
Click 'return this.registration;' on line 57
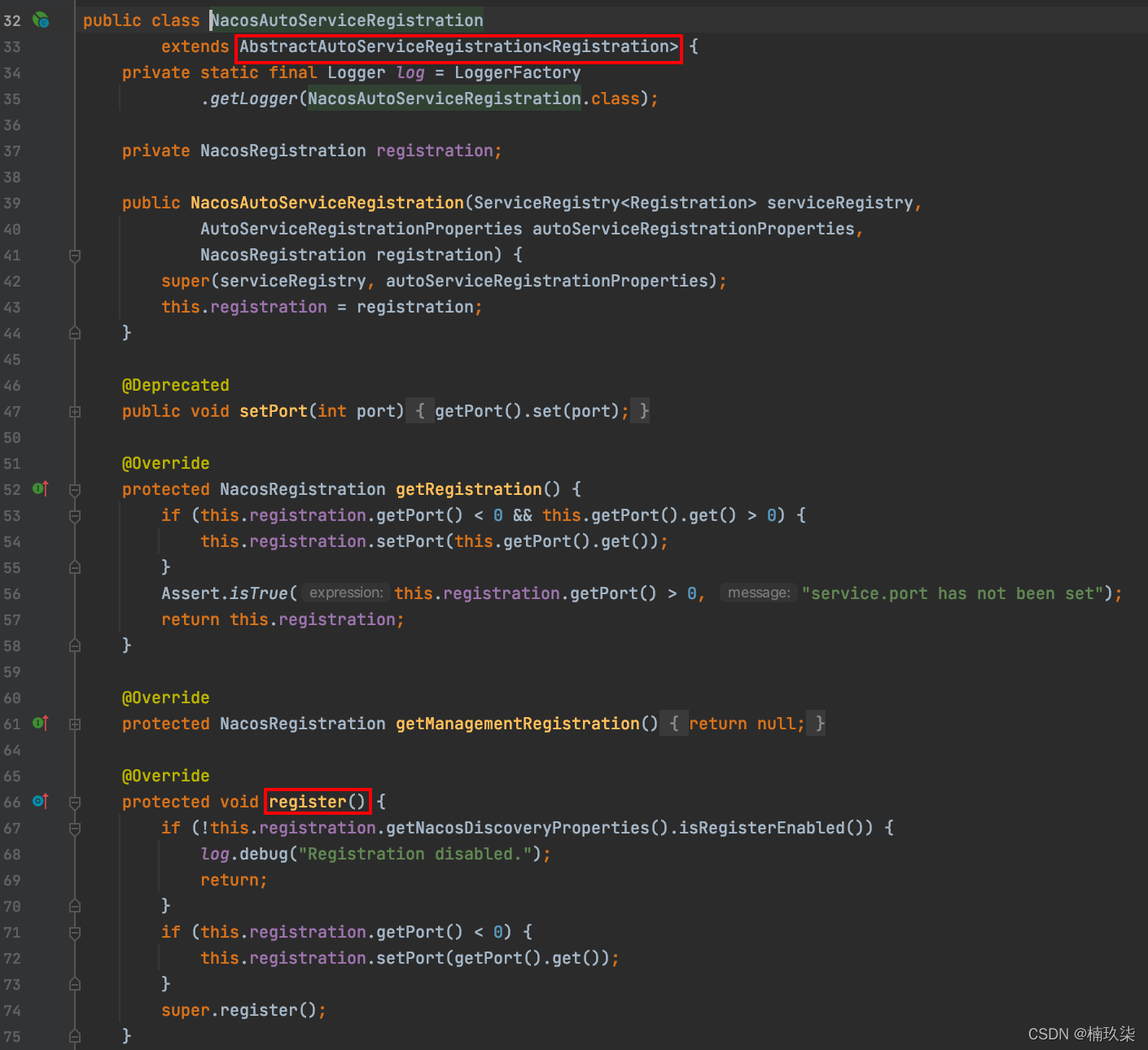(x=283, y=619)
